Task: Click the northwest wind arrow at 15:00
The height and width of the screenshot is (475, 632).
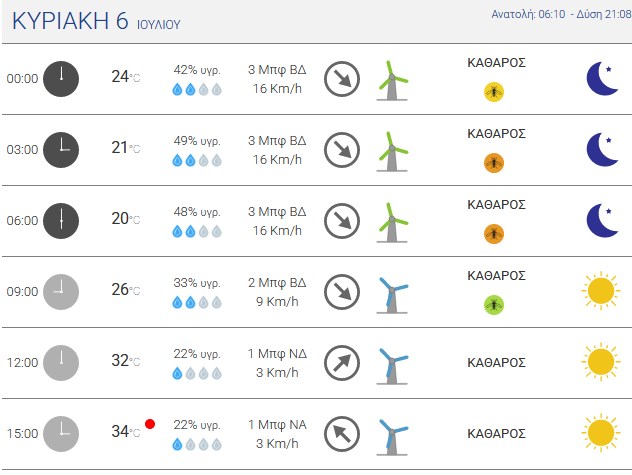Action: (342, 433)
